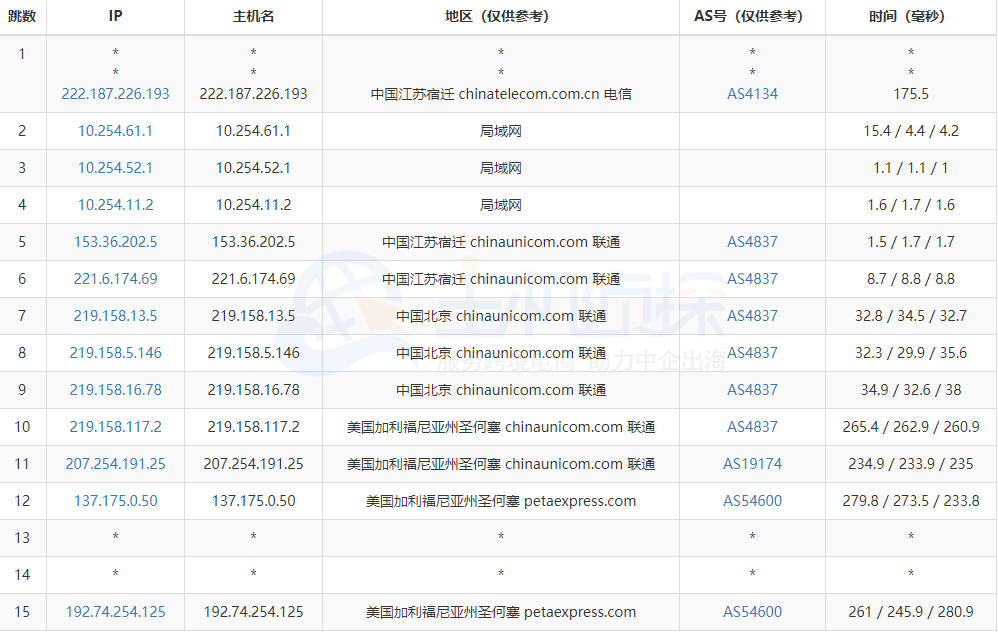Select hostname cell 222.187.226.193
The width and height of the screenshot is (998, 632).
pos(253,94)
